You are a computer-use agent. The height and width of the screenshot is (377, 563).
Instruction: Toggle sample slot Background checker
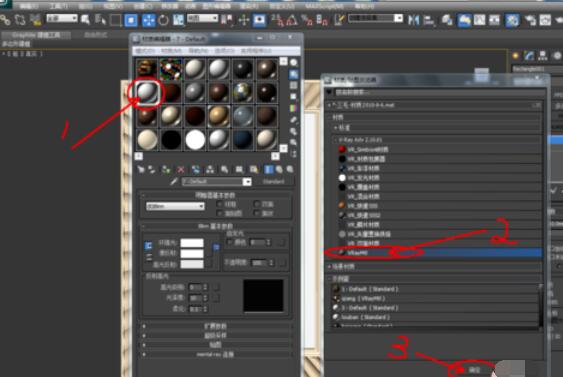(294, 85)
